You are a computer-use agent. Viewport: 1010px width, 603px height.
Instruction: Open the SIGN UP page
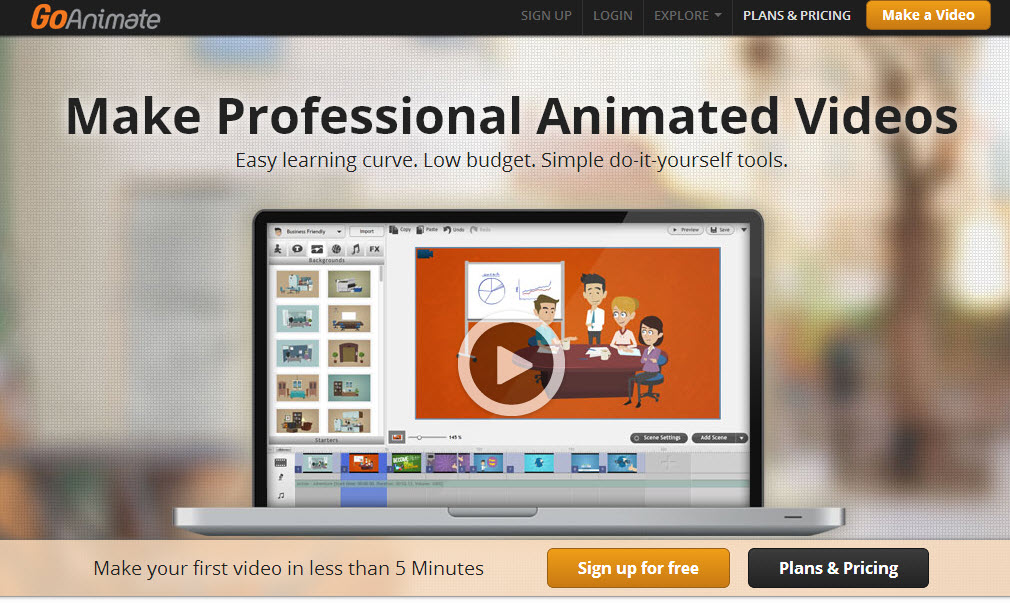coord(546,15)
